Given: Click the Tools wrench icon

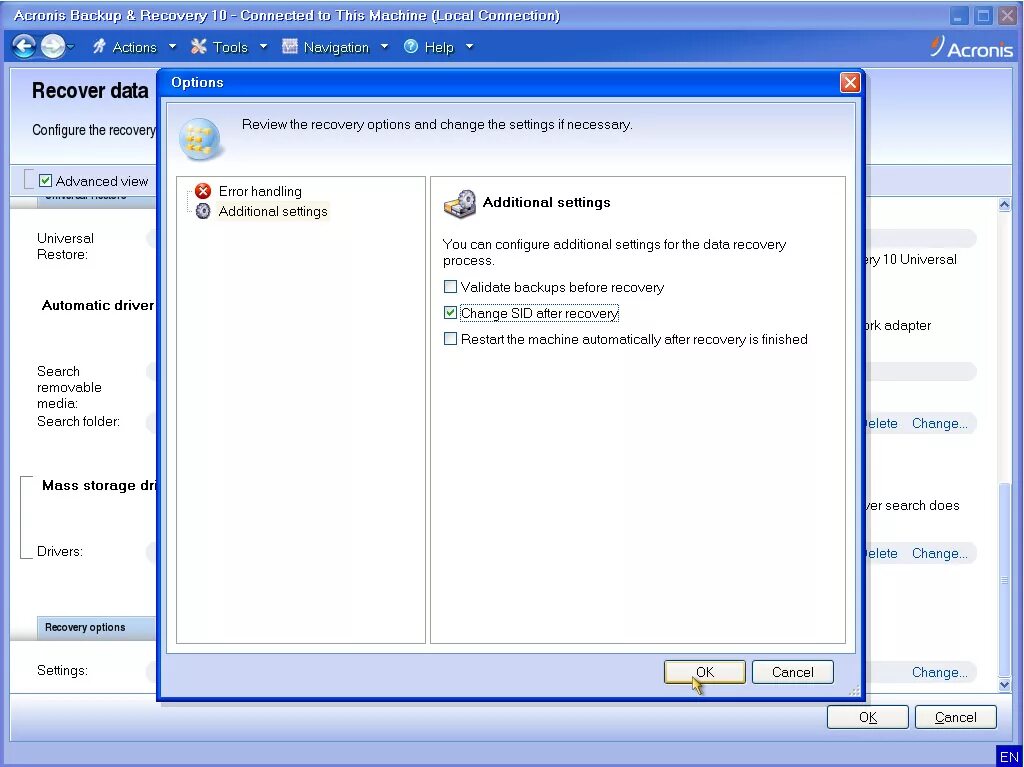Looking at the screenshot, I should coord(199,46).
